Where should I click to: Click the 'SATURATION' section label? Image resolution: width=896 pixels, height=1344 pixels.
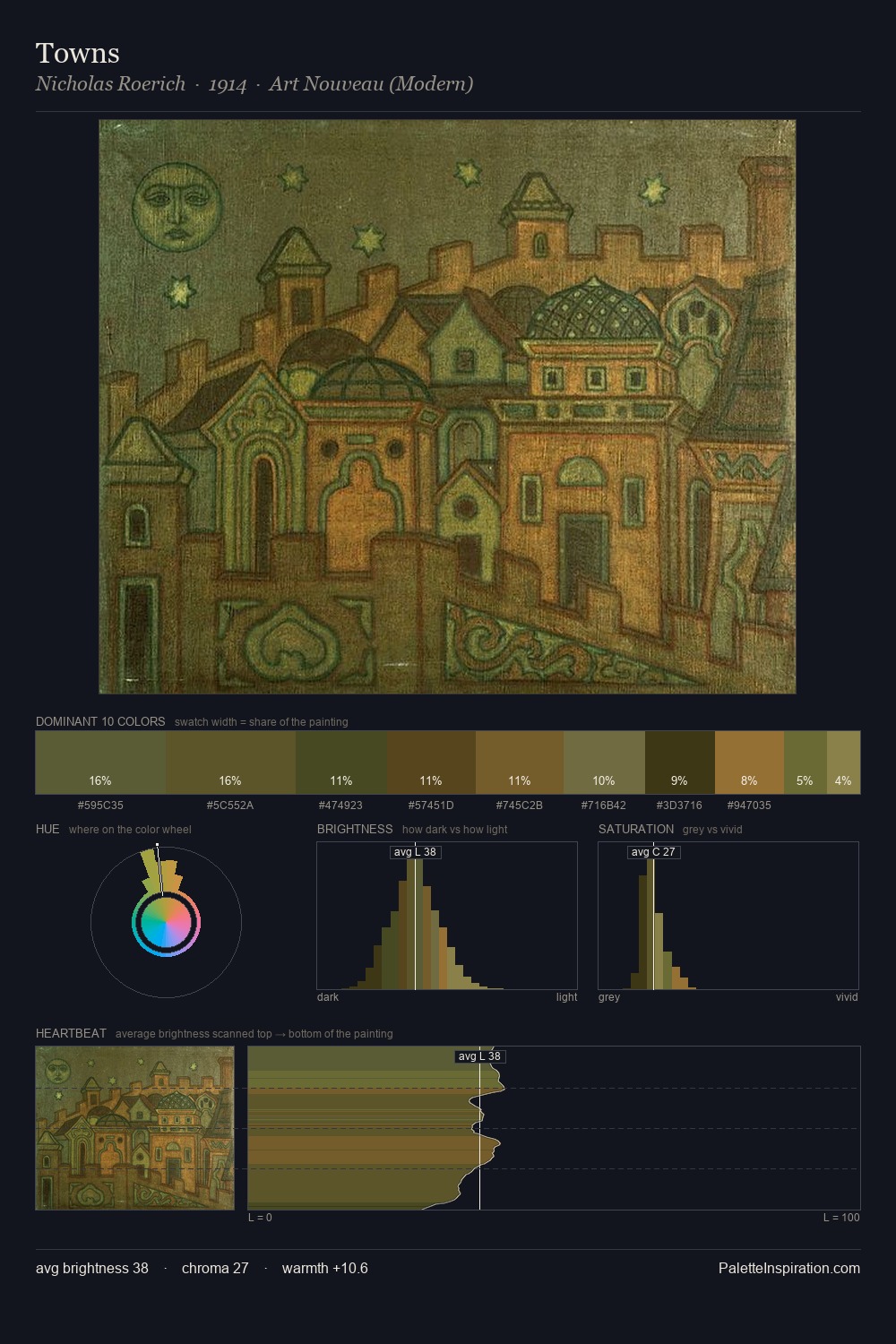click(636, 829)
